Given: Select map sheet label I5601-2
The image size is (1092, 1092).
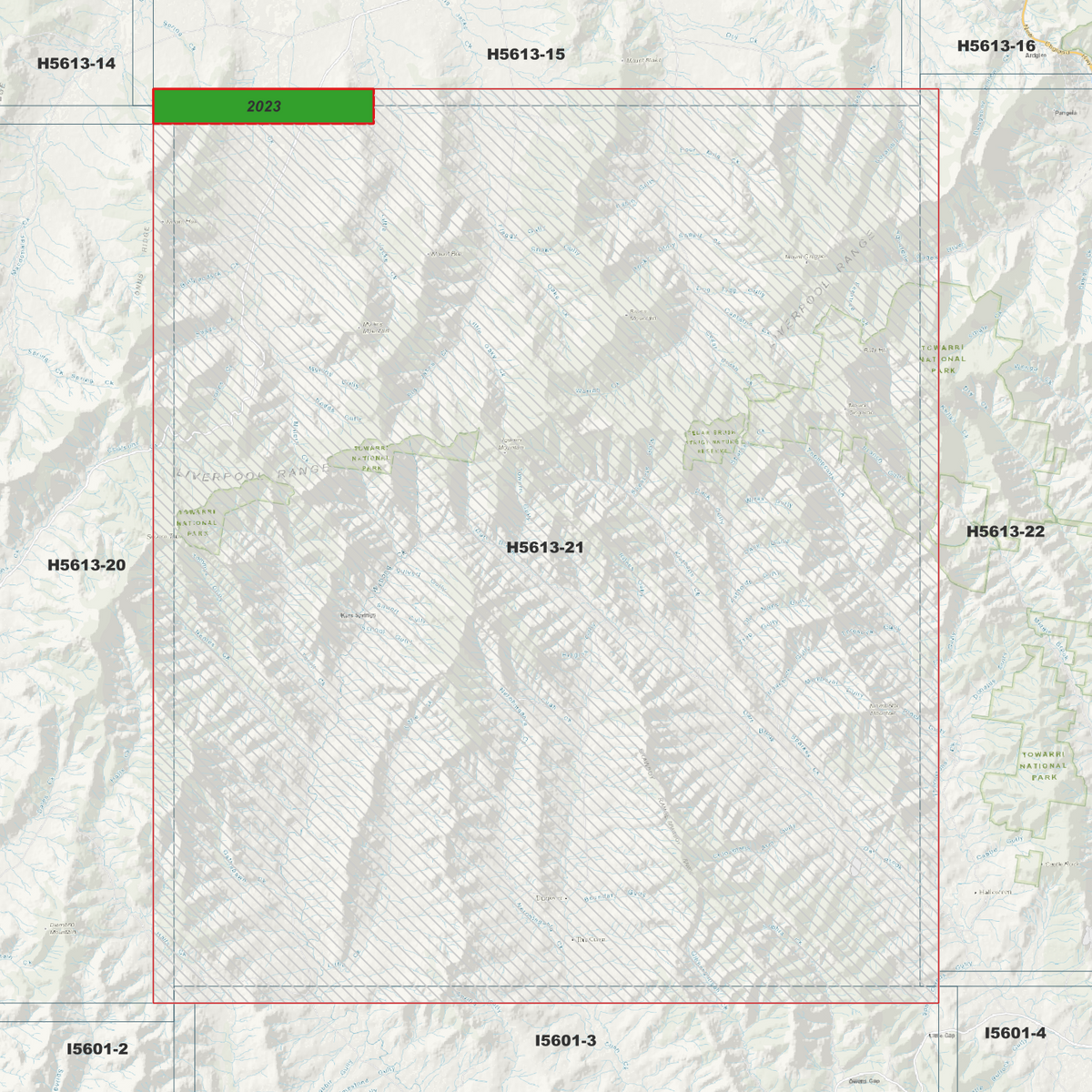Looking at the screenshot, I should click(97, 1048).
